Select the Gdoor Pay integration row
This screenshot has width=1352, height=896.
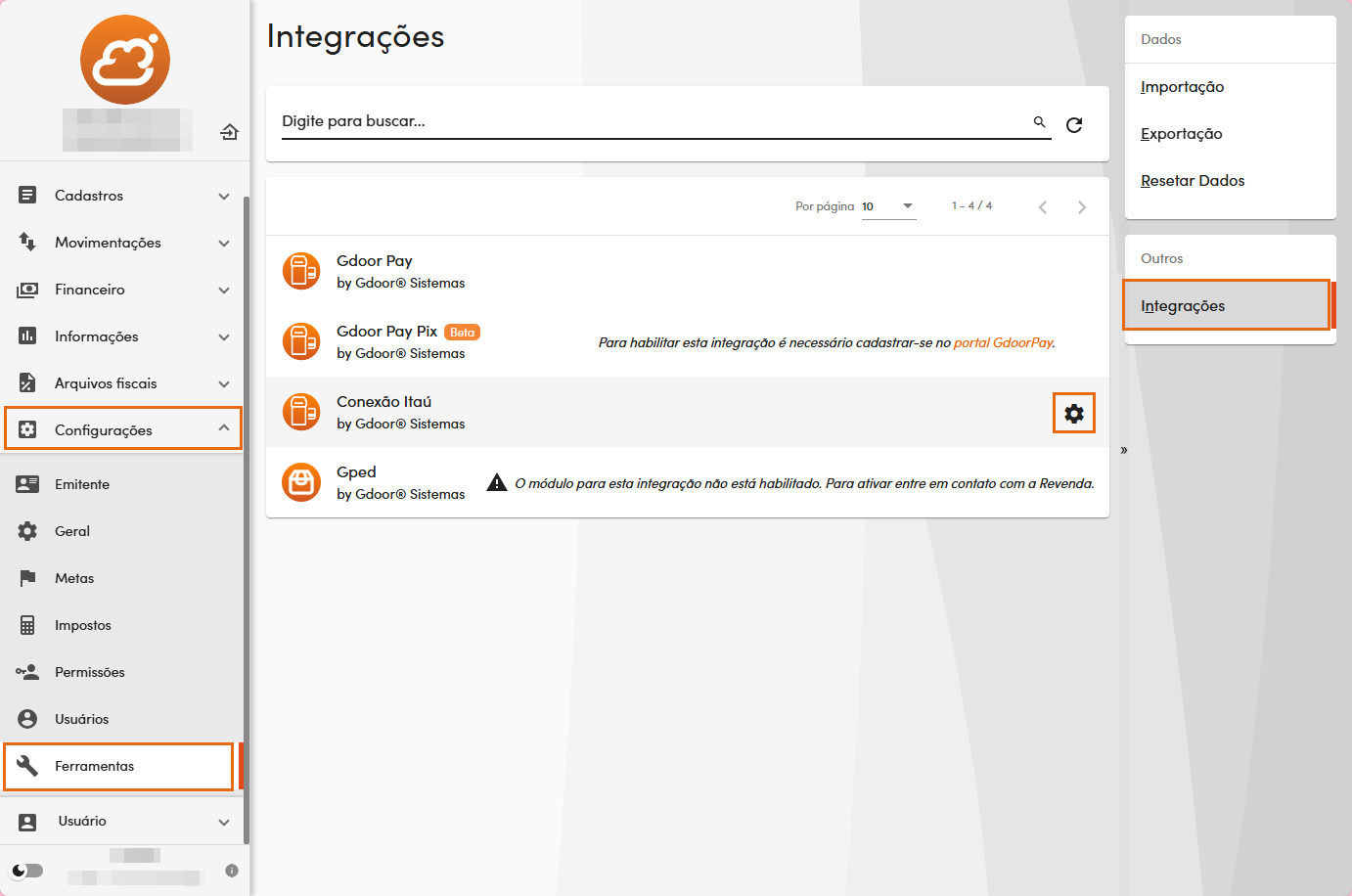click(688, 271)
